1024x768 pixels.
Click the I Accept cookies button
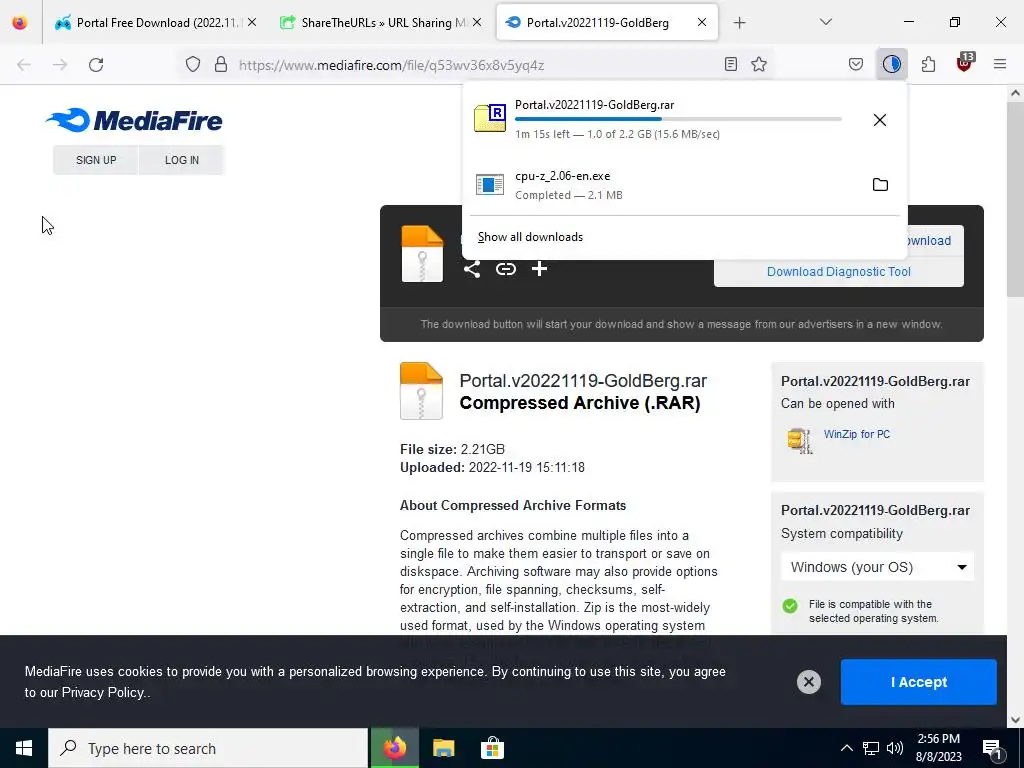point(918,682)
